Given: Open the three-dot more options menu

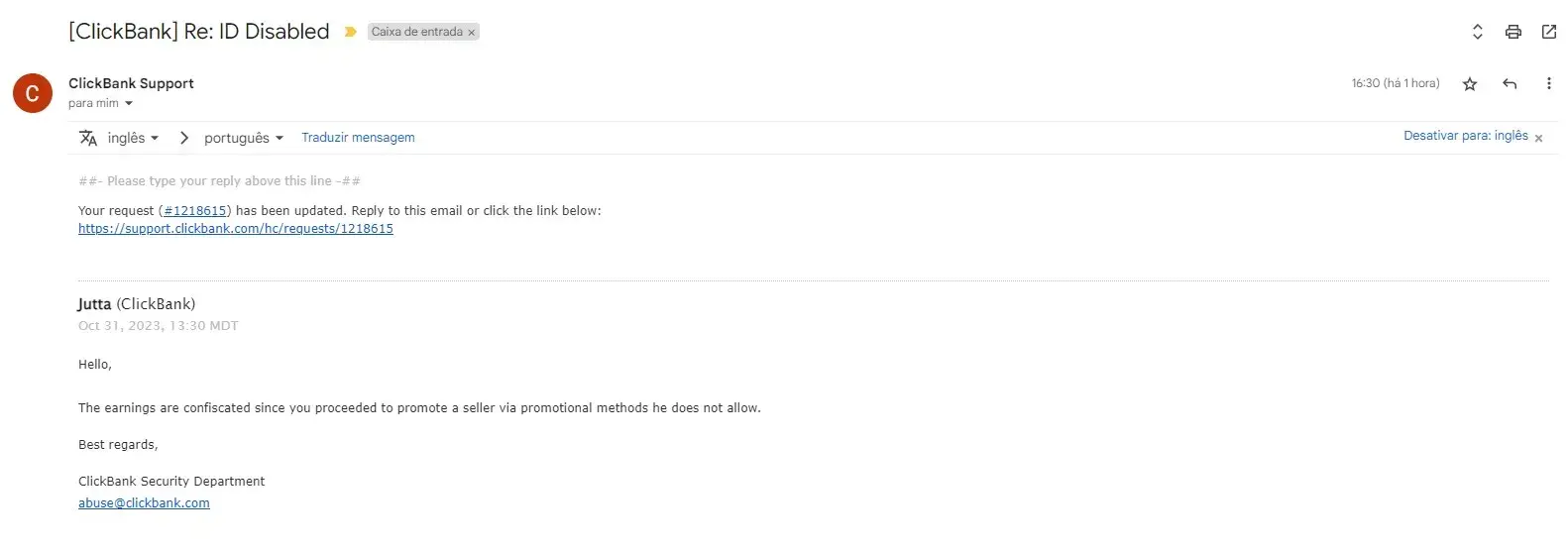Looking at the screenshot, I should (1548, 84).
